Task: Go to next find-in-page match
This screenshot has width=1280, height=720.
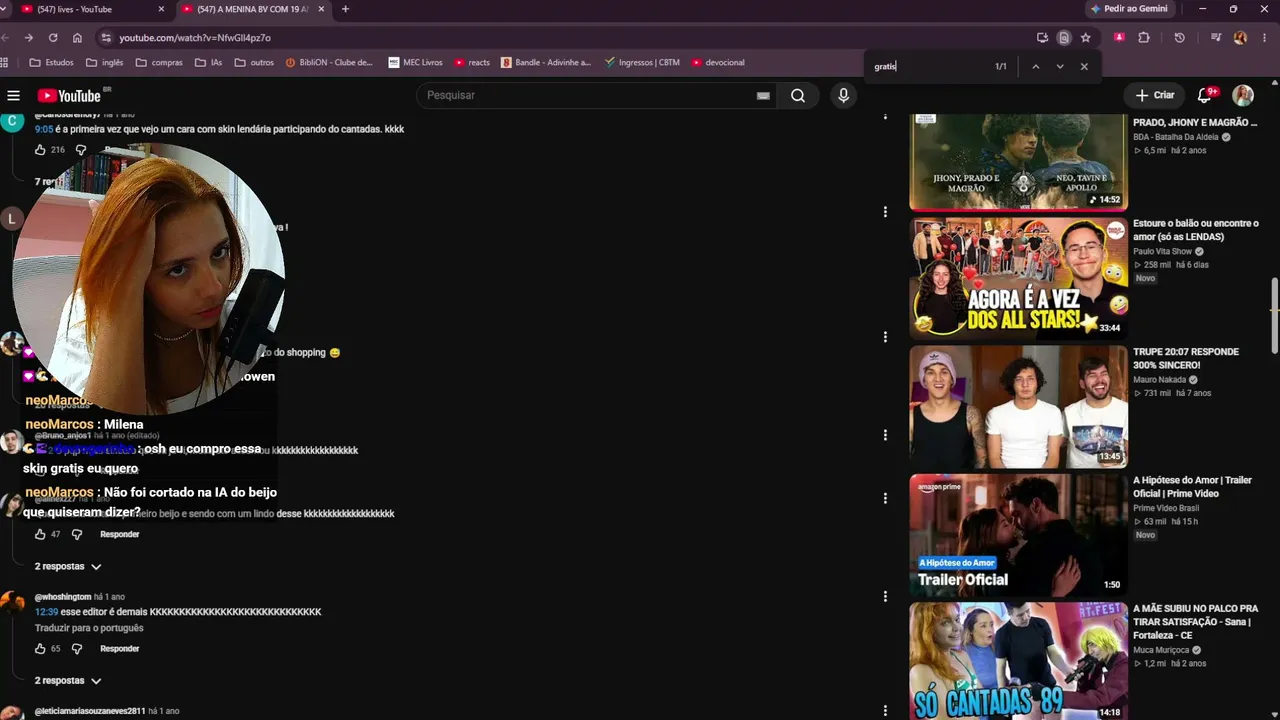Action: (1060, 67)
